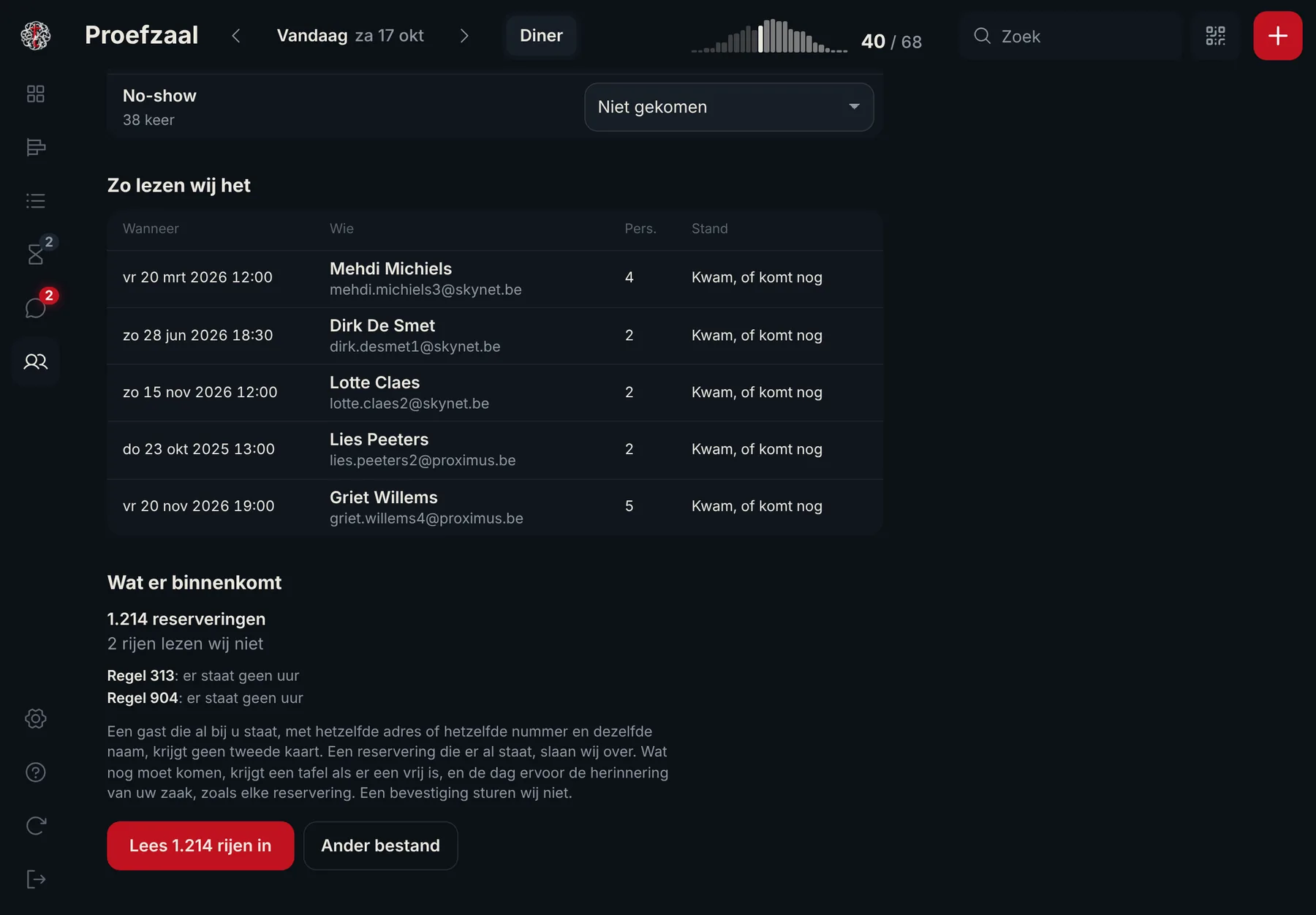Open the settings gear icon
Viewport: 1316px width, 915px height.
click(35, 718)
